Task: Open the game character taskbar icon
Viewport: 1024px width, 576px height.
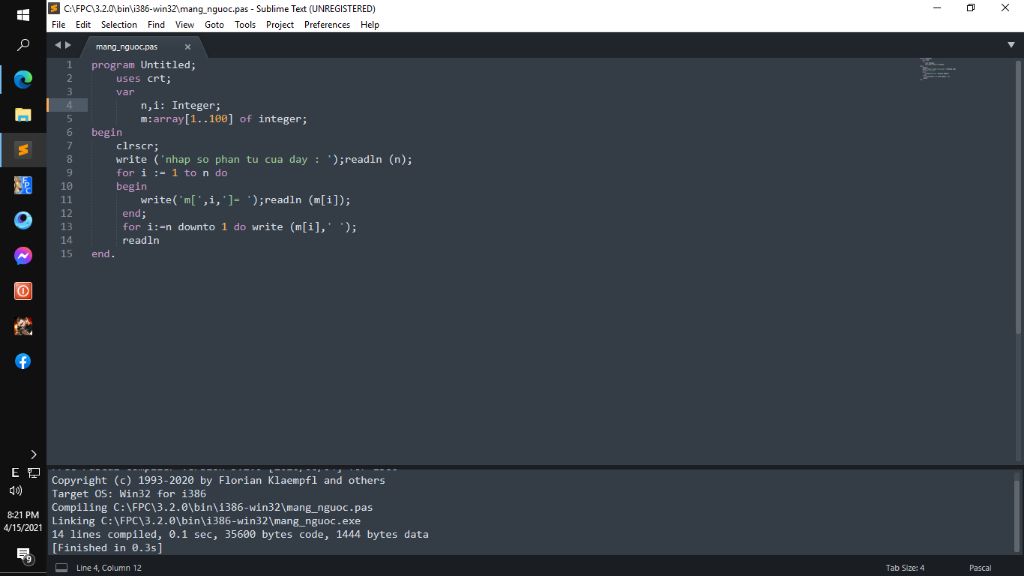Action: (x=23, y=327)
